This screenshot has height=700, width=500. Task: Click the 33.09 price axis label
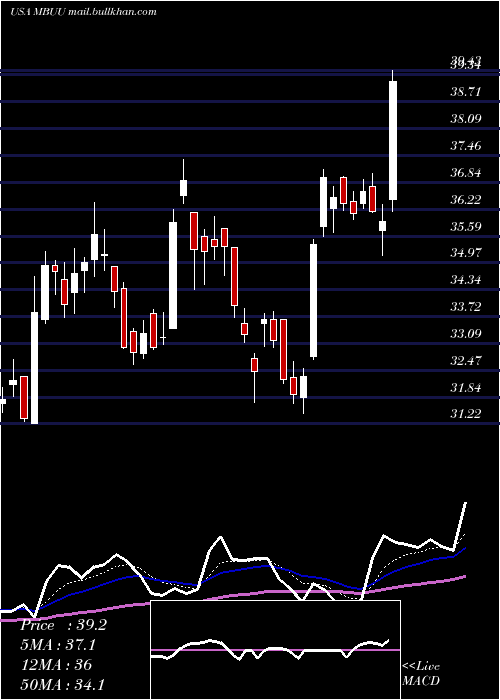click(466, 333)
